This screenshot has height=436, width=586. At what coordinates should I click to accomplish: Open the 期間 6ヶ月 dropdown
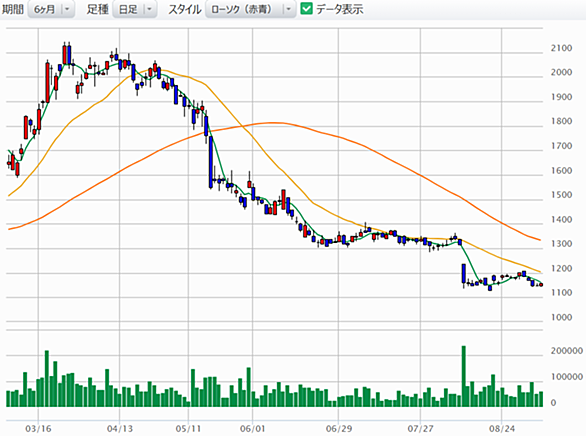coord(51,9)
